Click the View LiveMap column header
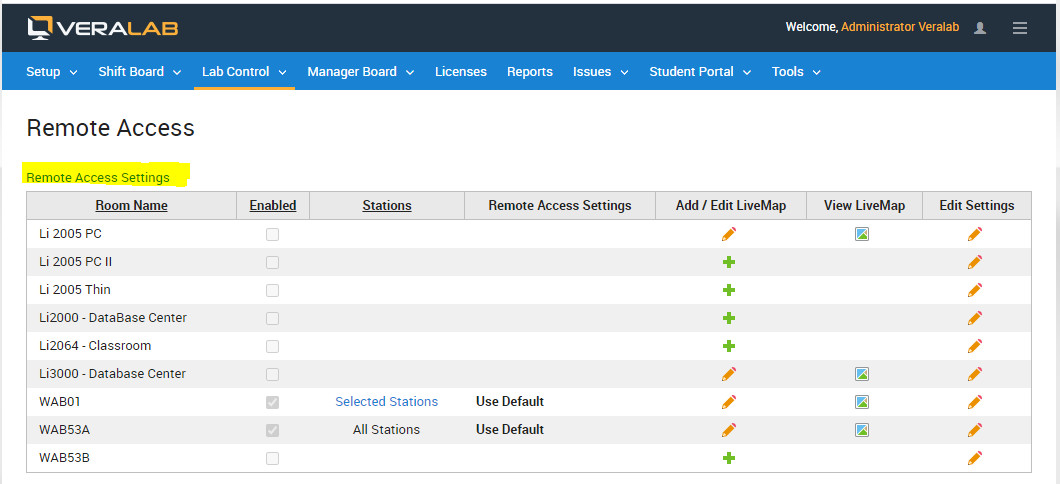1060x484 pixels. pyautogui.click(x=864, y=205)
